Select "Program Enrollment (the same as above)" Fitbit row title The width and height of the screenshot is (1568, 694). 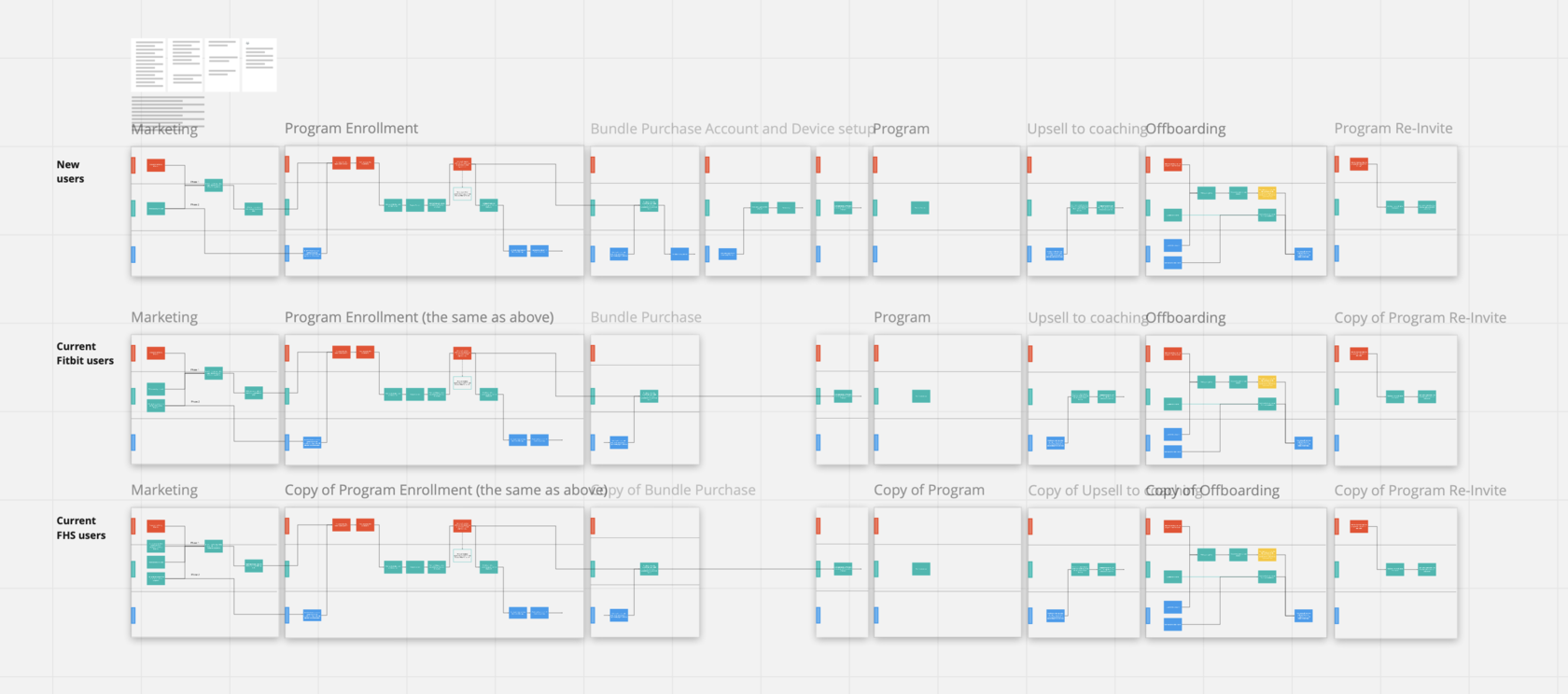(x=419, y=317)
